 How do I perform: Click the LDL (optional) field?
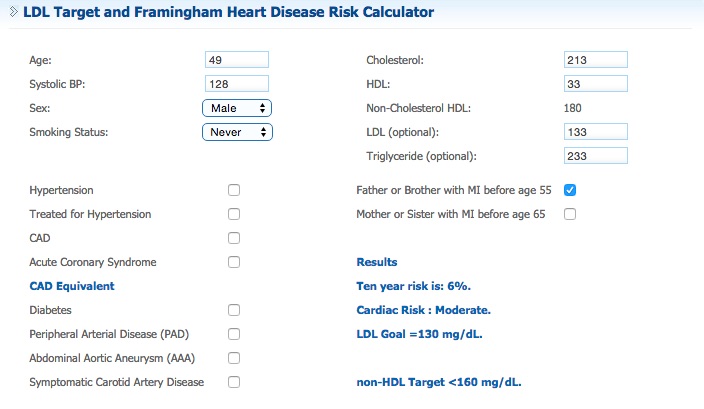[x=595, y=132]
